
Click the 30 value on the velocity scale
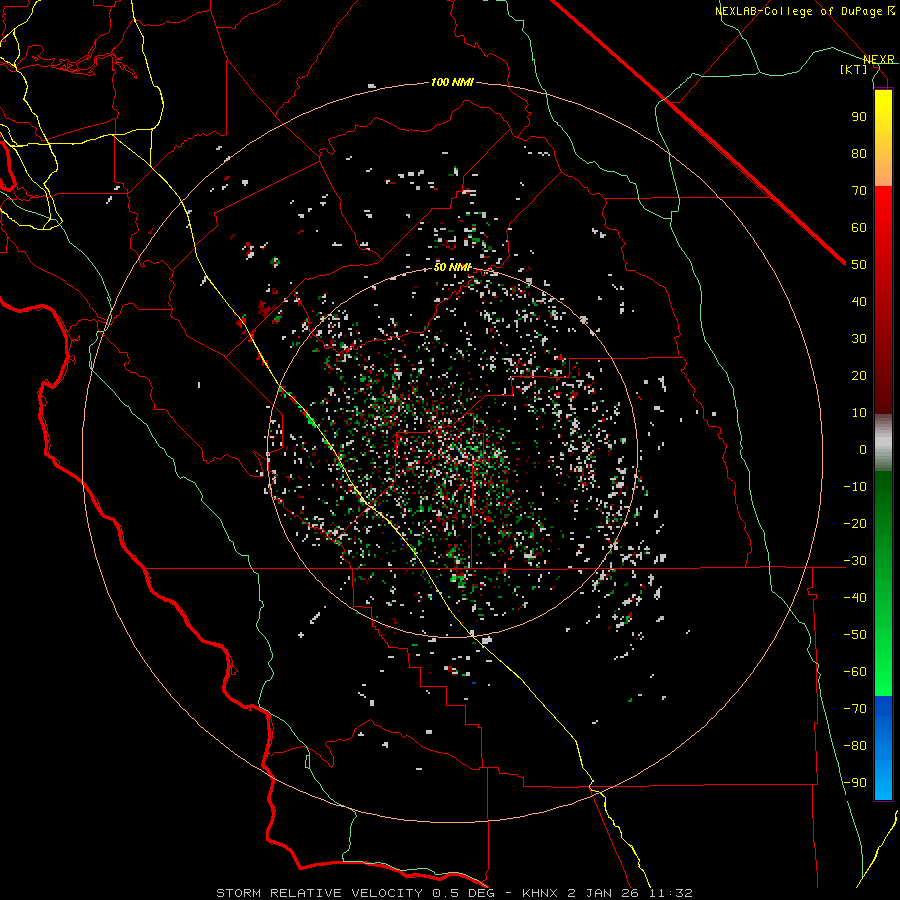859,339
